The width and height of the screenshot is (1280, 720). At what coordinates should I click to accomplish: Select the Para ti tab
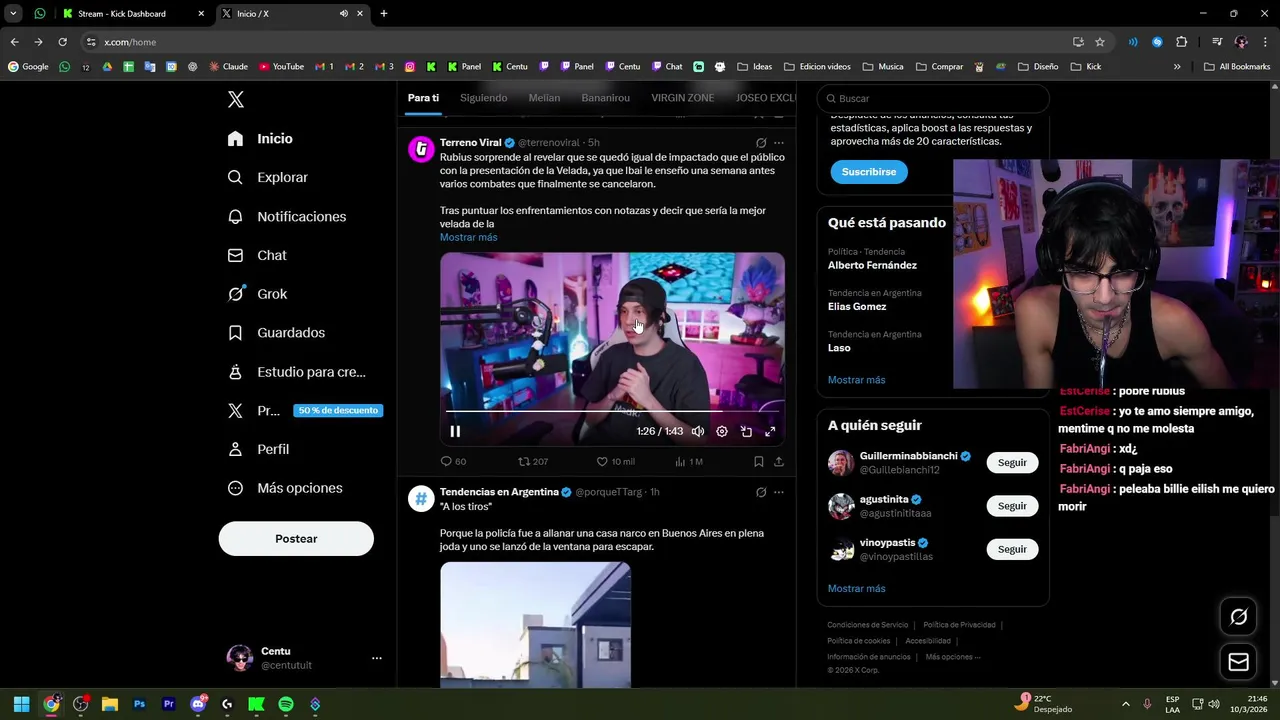click(423, 98)
